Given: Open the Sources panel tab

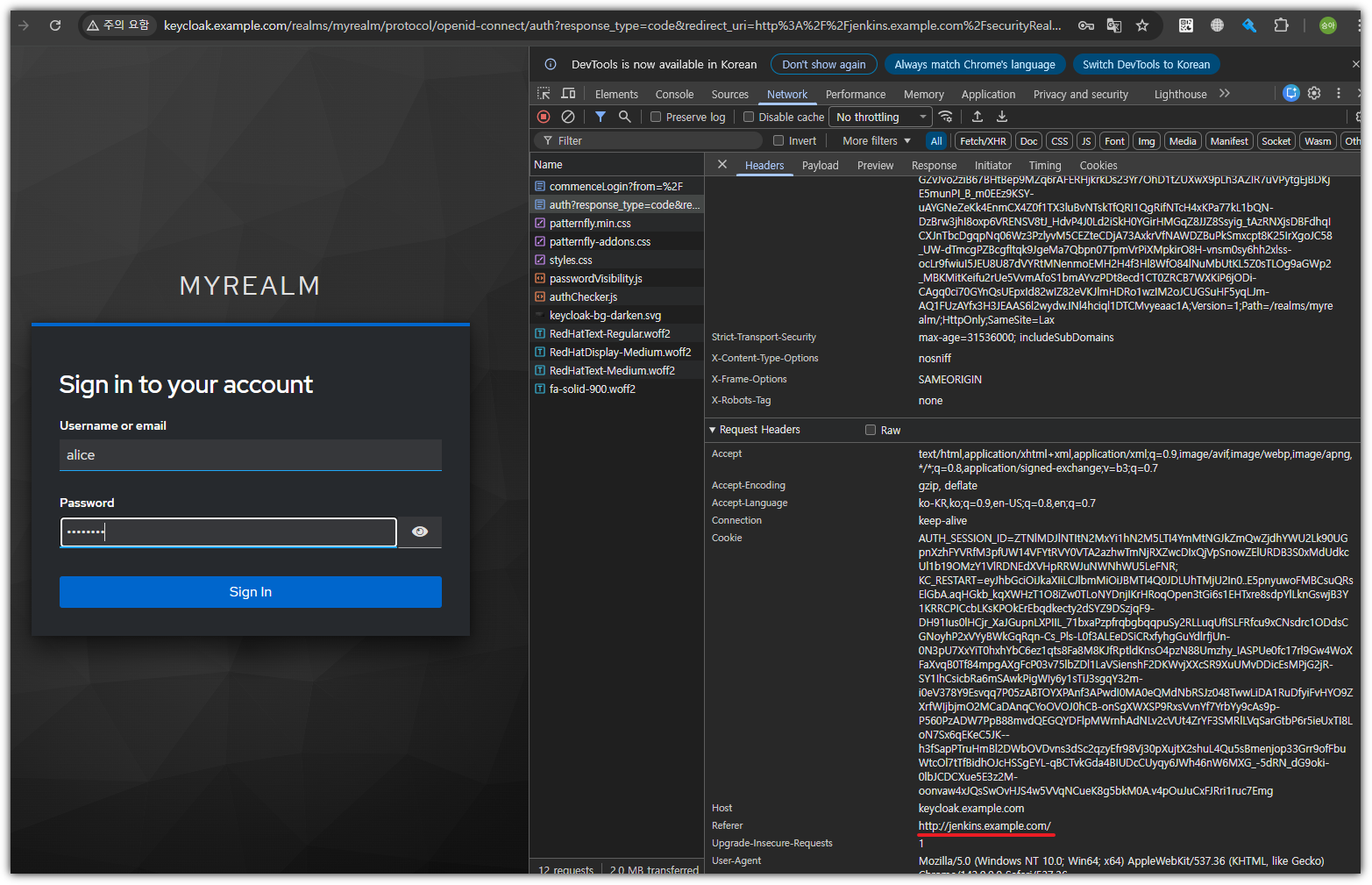Looking at the screenshot, I should [730, 94].
